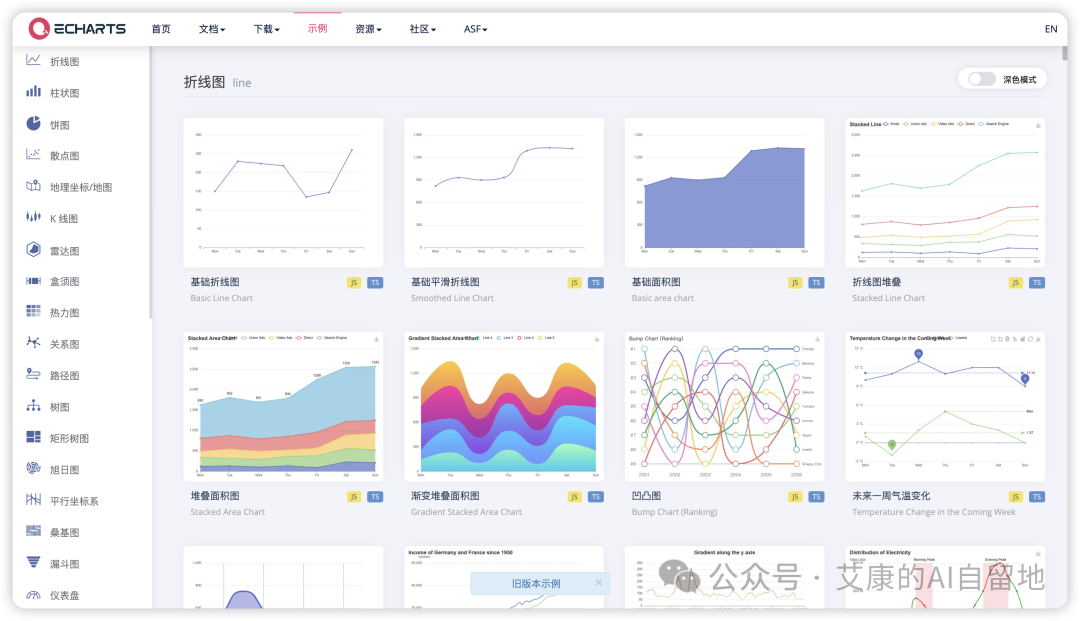Select the gauge icon 仪表盘
The image size is (1080, 621).
33,595
